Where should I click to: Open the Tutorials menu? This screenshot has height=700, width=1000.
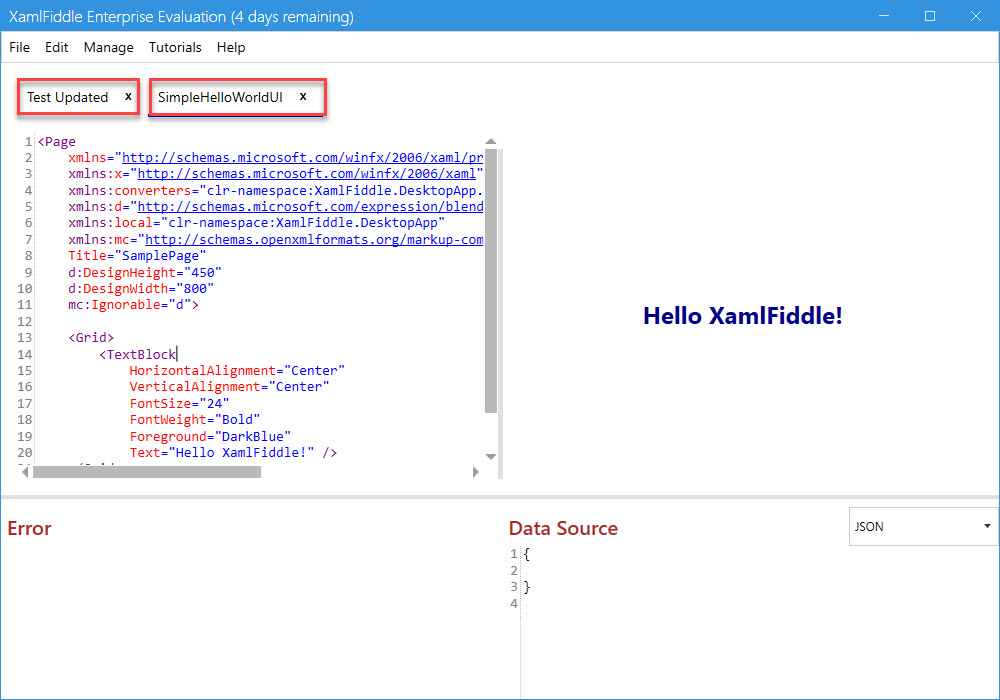point(175,47)
